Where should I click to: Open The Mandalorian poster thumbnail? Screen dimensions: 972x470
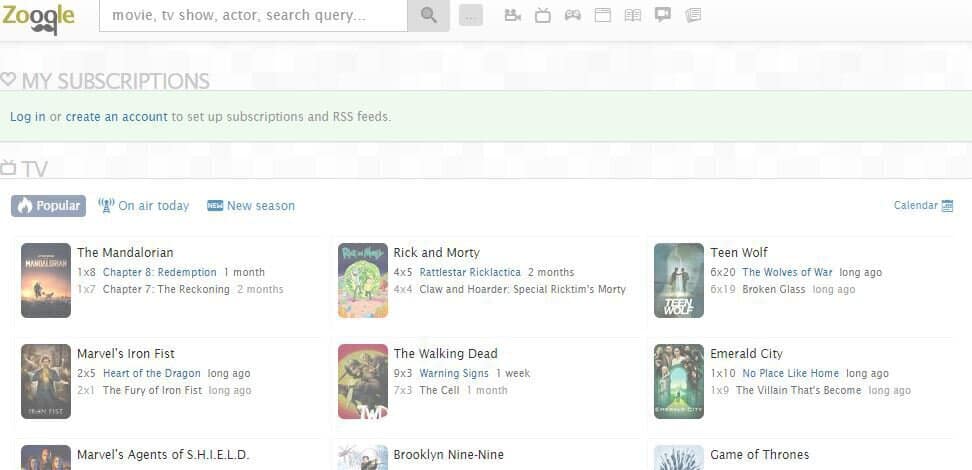46,280
